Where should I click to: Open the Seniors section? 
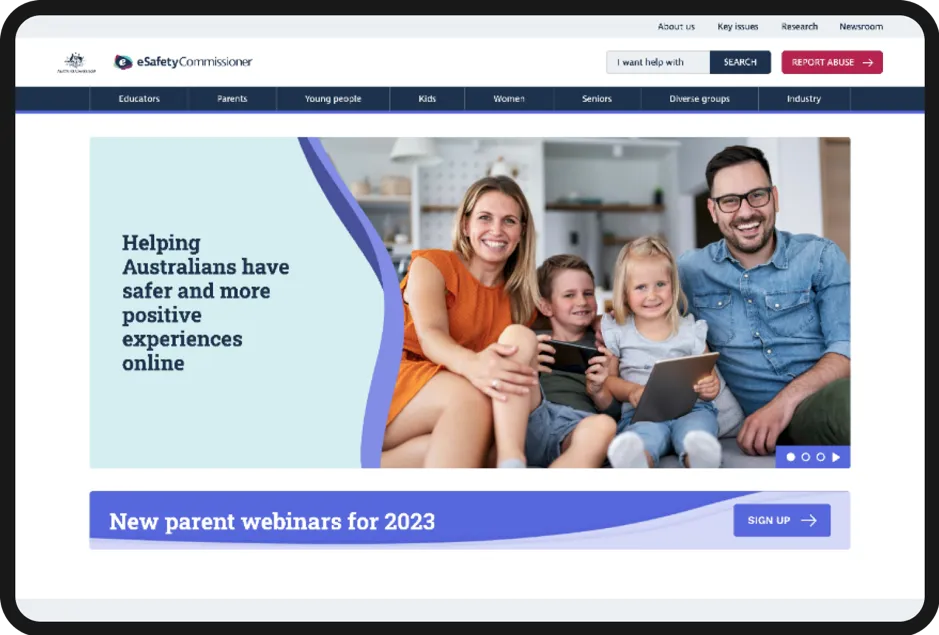click(596, 99)
